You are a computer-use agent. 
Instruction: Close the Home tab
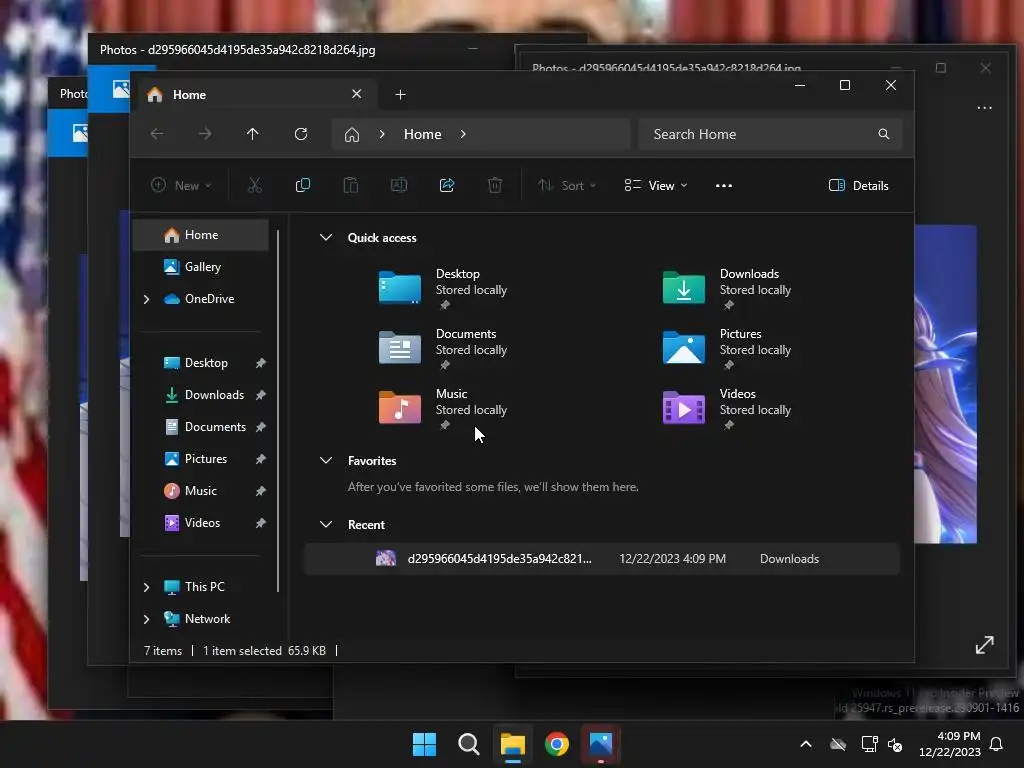click(x=357, y=94)
